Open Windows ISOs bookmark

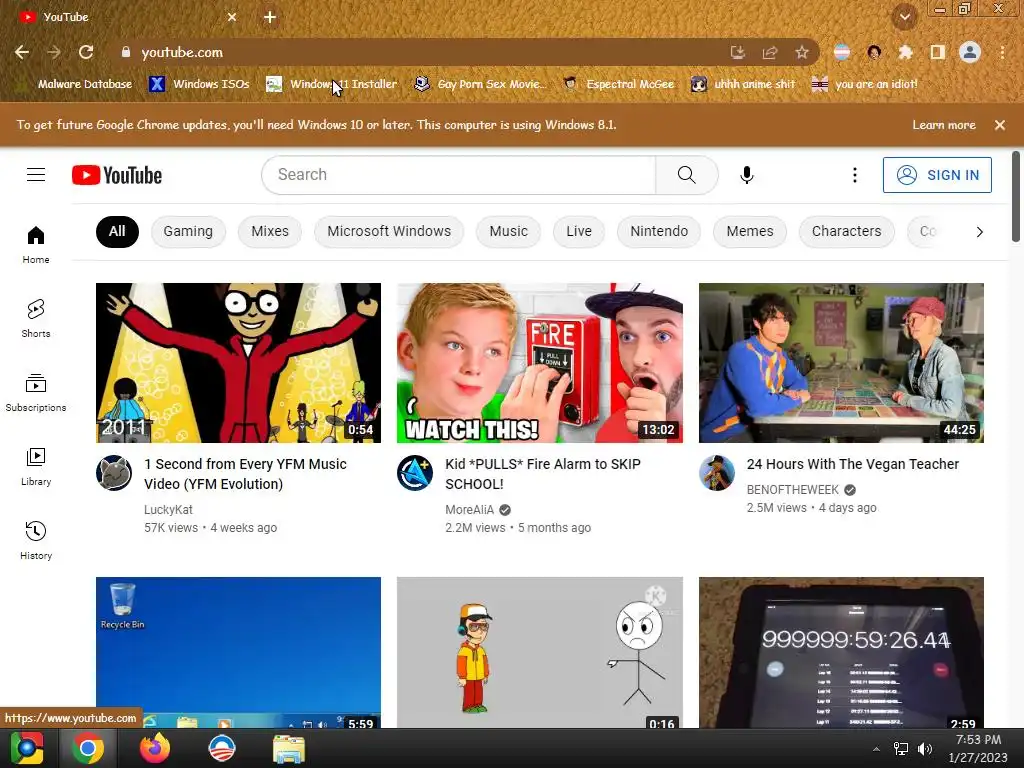[200, 84]
